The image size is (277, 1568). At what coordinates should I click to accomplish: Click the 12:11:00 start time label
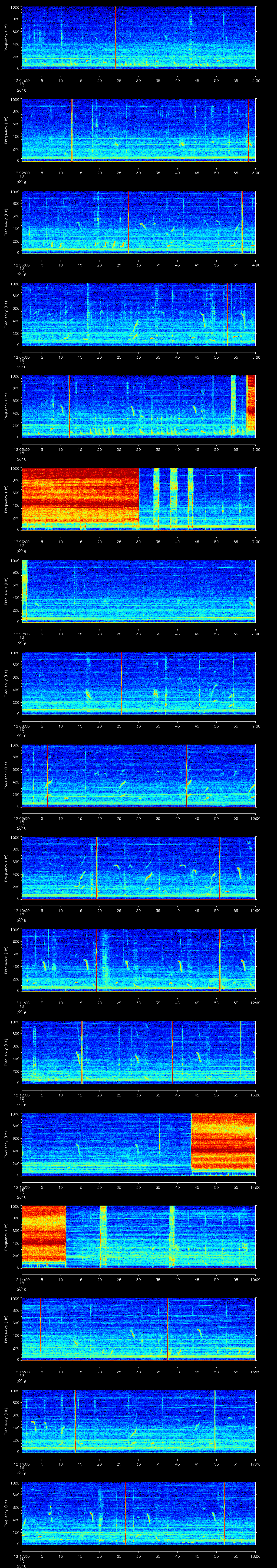(x=22, y=1003)
